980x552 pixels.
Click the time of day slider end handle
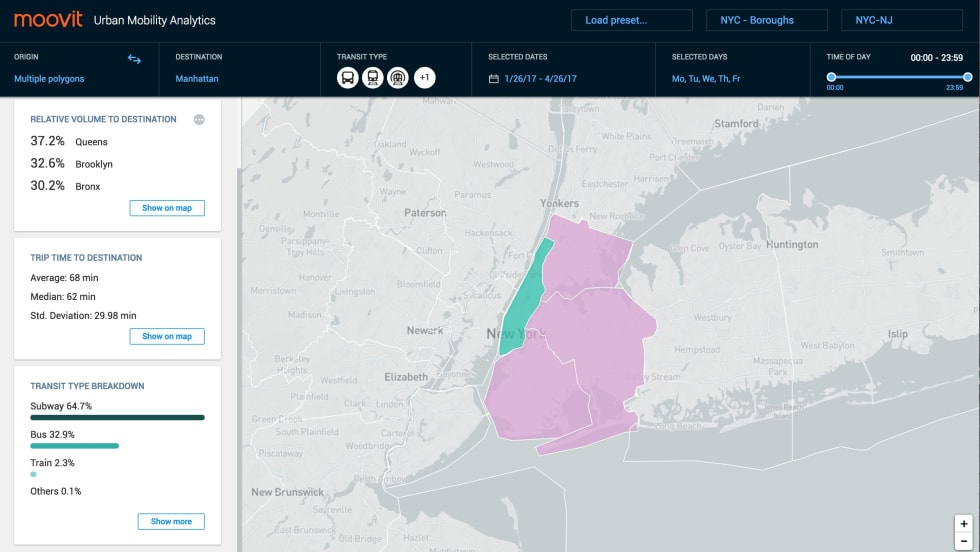967,77
